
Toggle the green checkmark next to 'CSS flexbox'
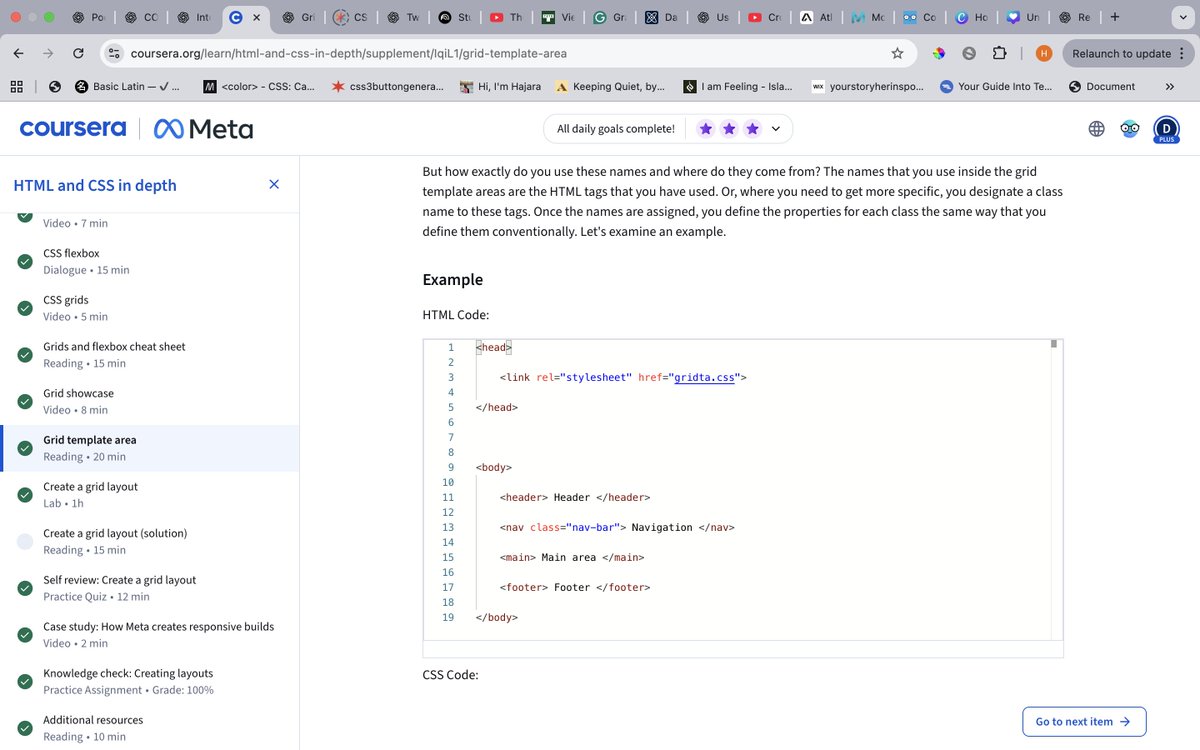coord(25,261)
